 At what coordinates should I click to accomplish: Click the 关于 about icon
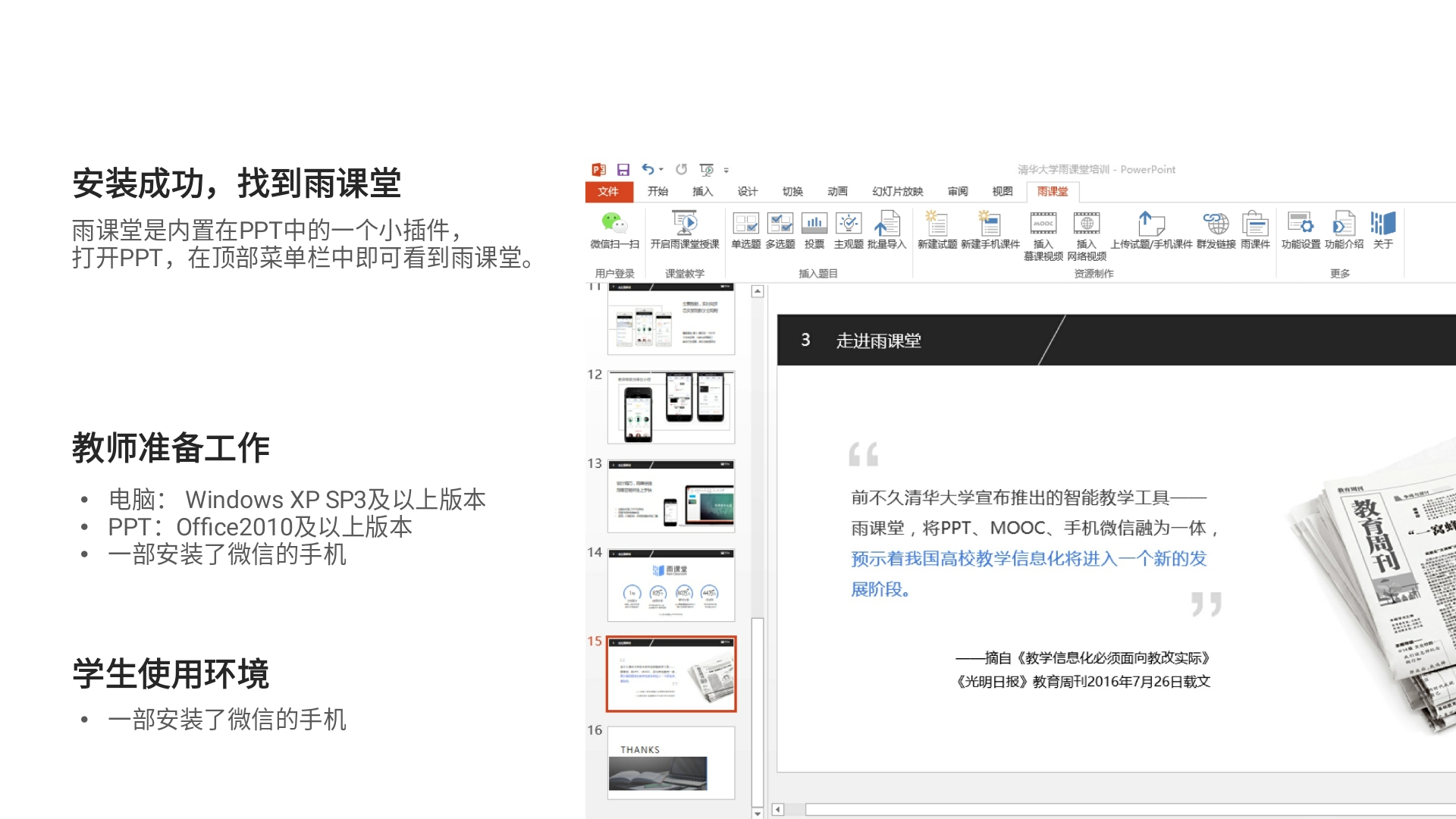[1383, 230]
